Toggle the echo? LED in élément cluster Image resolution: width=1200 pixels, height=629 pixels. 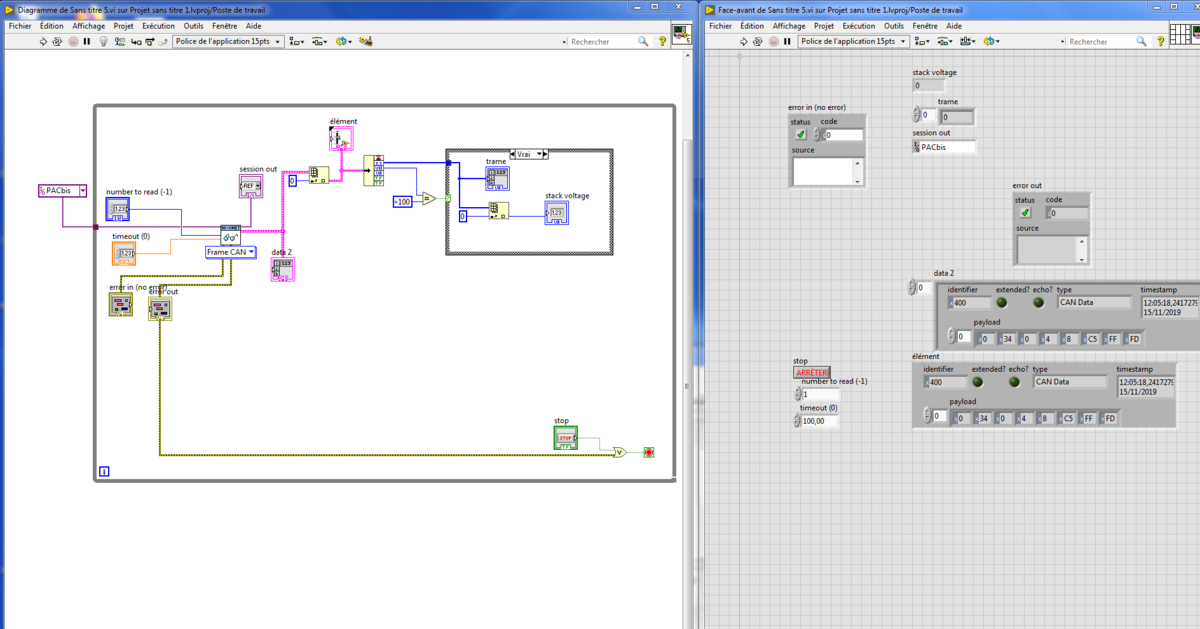[1014, 381]
